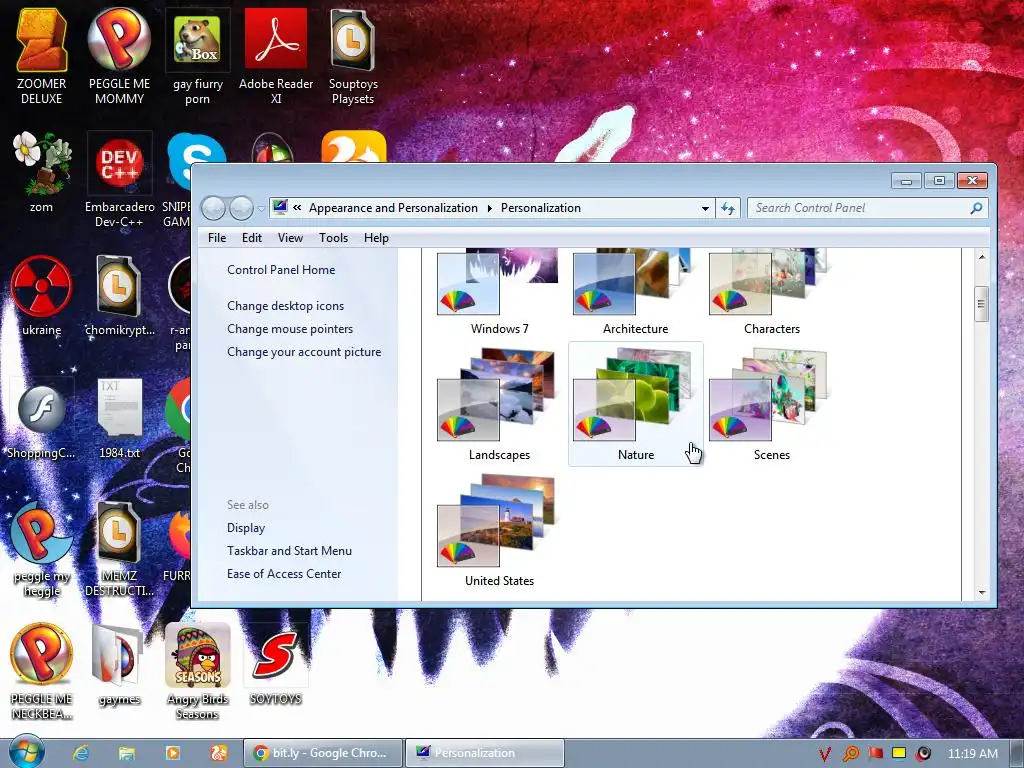The height and width of the screenshot is (768, 1024).
Task: Open Windows Explorer from the taskbar
Action: (127, 753)
